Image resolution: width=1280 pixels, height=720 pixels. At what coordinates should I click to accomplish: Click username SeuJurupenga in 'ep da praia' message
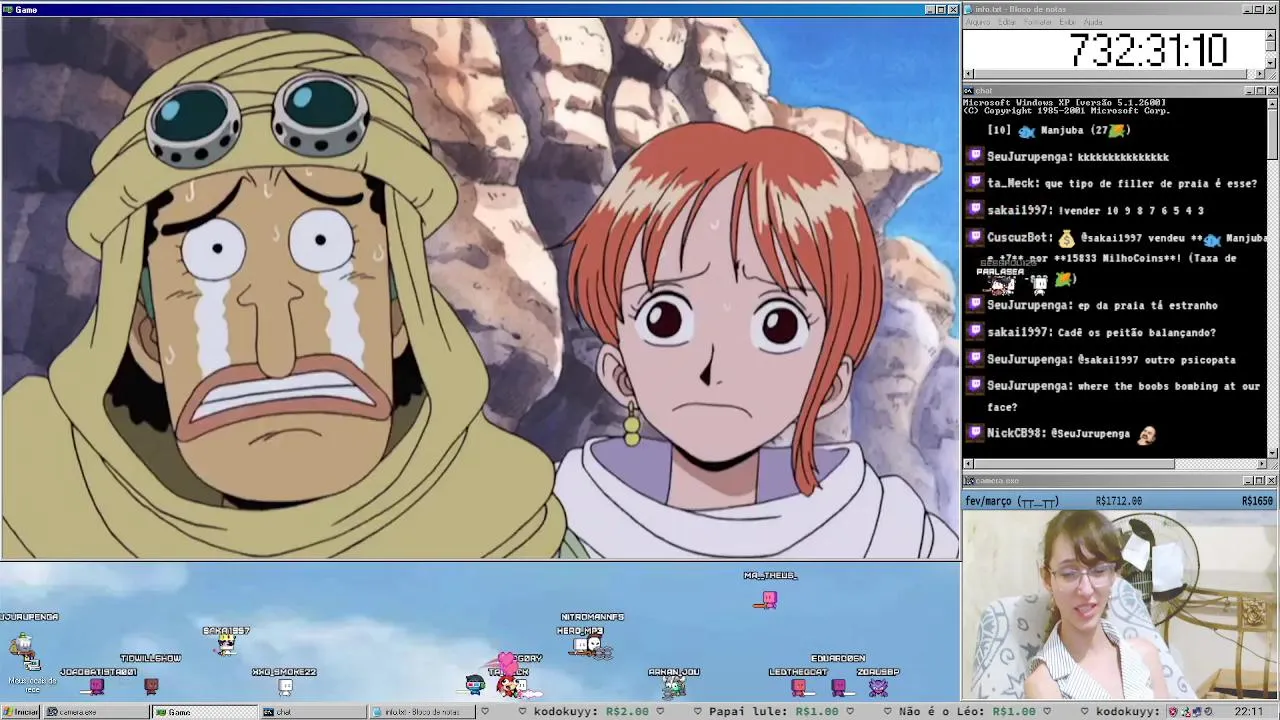coord(1028,306)
